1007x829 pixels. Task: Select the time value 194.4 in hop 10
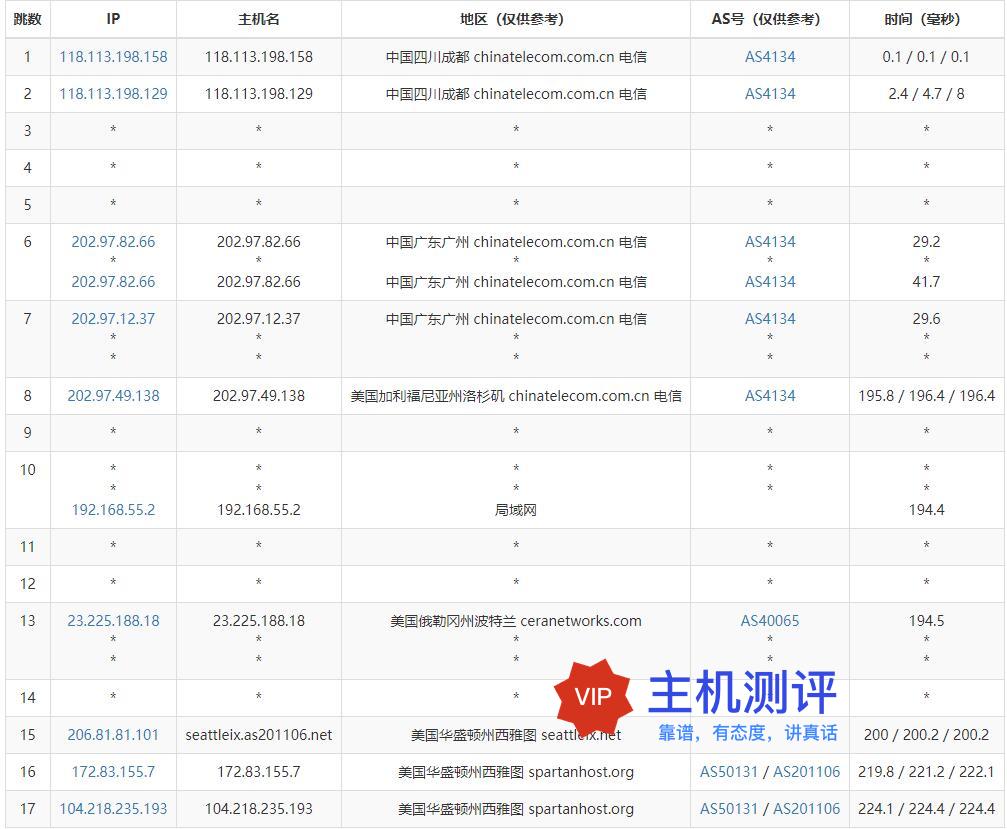coord(926,510)
